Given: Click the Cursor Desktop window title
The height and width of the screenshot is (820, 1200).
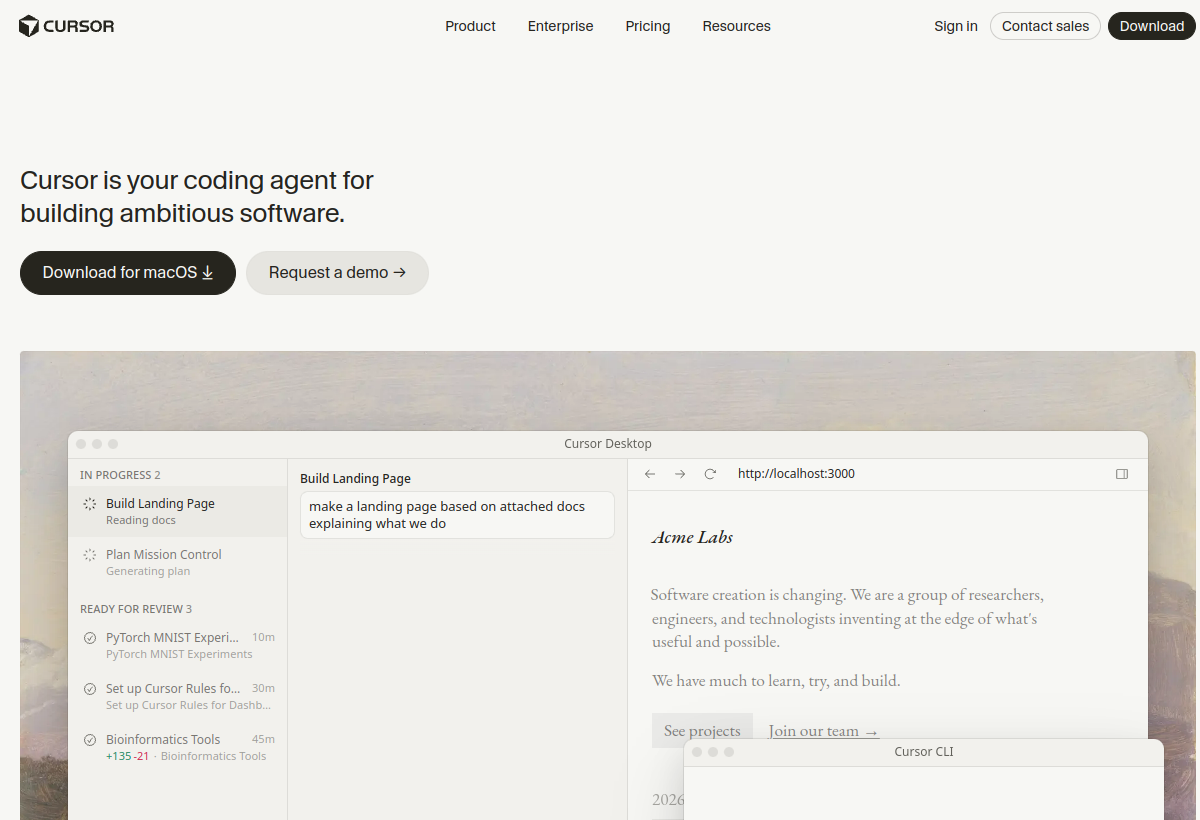Looking at the screenshot, I should pos(607,444).
